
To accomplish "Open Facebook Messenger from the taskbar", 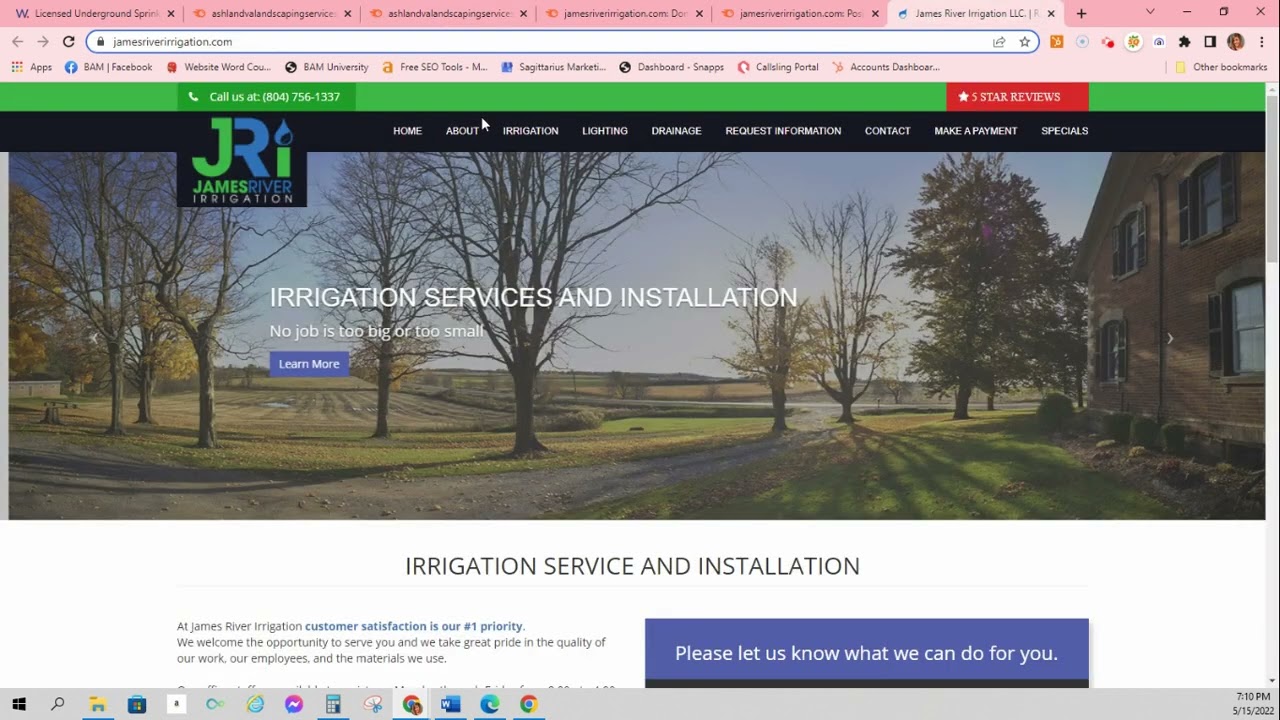I will pos(294,705).
